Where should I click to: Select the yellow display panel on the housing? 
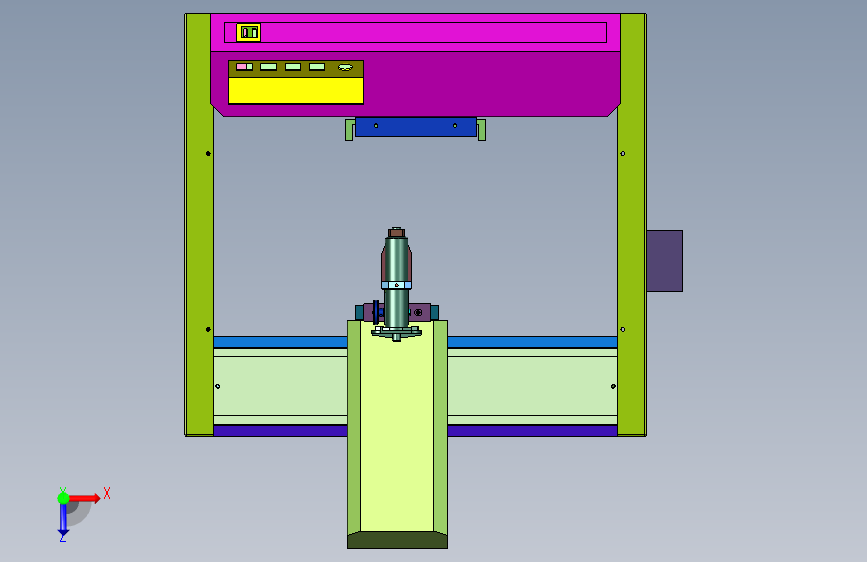pos(296,90)
